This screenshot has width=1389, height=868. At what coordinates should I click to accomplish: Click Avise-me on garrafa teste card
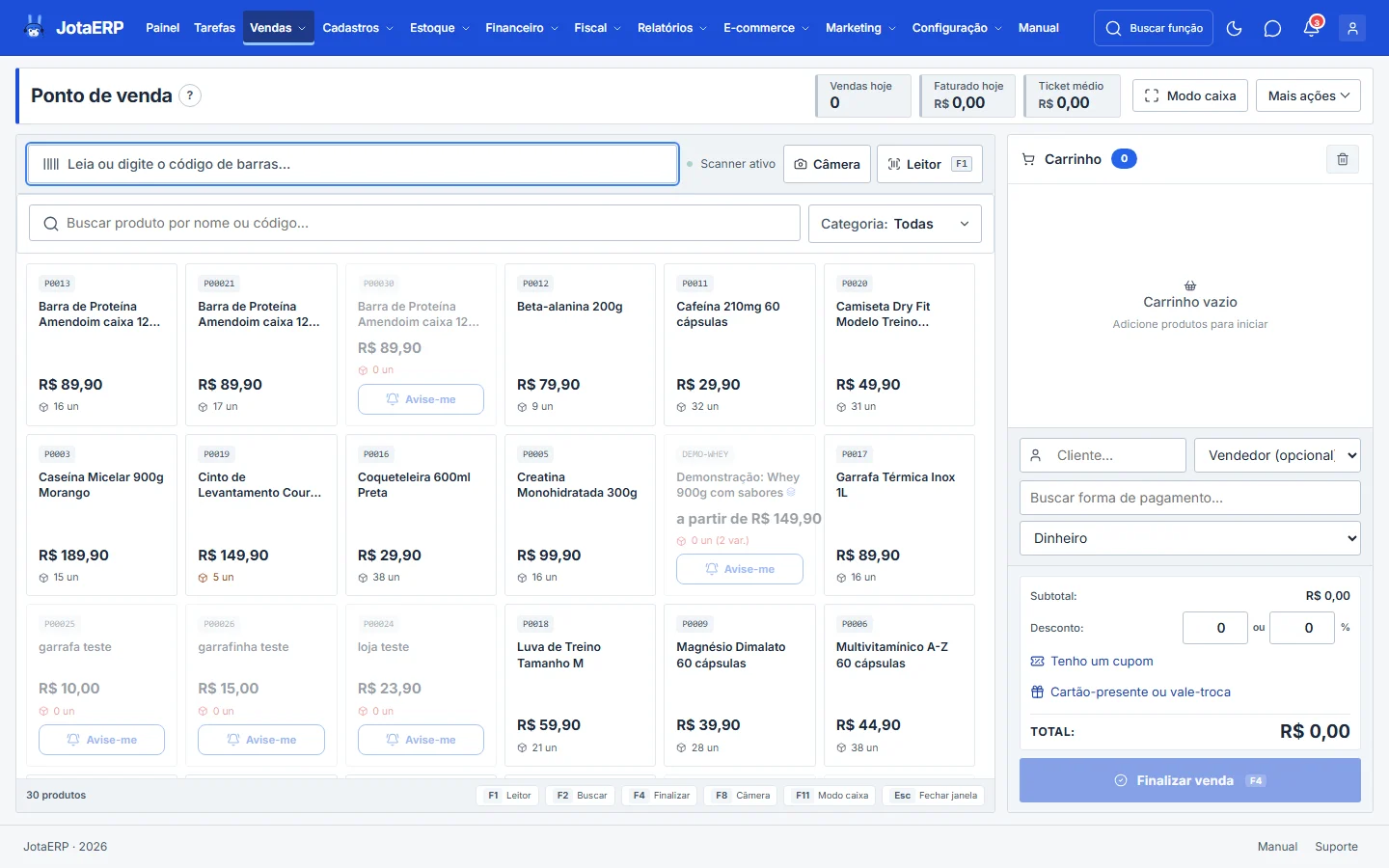coord(101,740)
